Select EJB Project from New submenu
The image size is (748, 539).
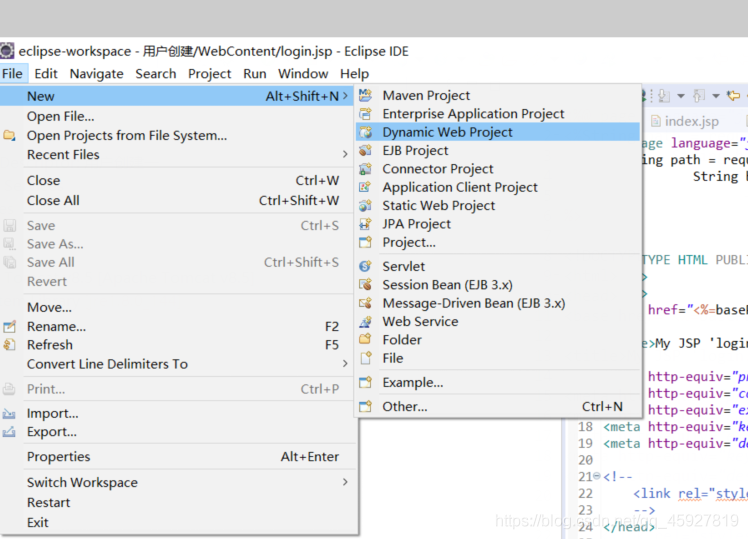(x=415, y=150)
